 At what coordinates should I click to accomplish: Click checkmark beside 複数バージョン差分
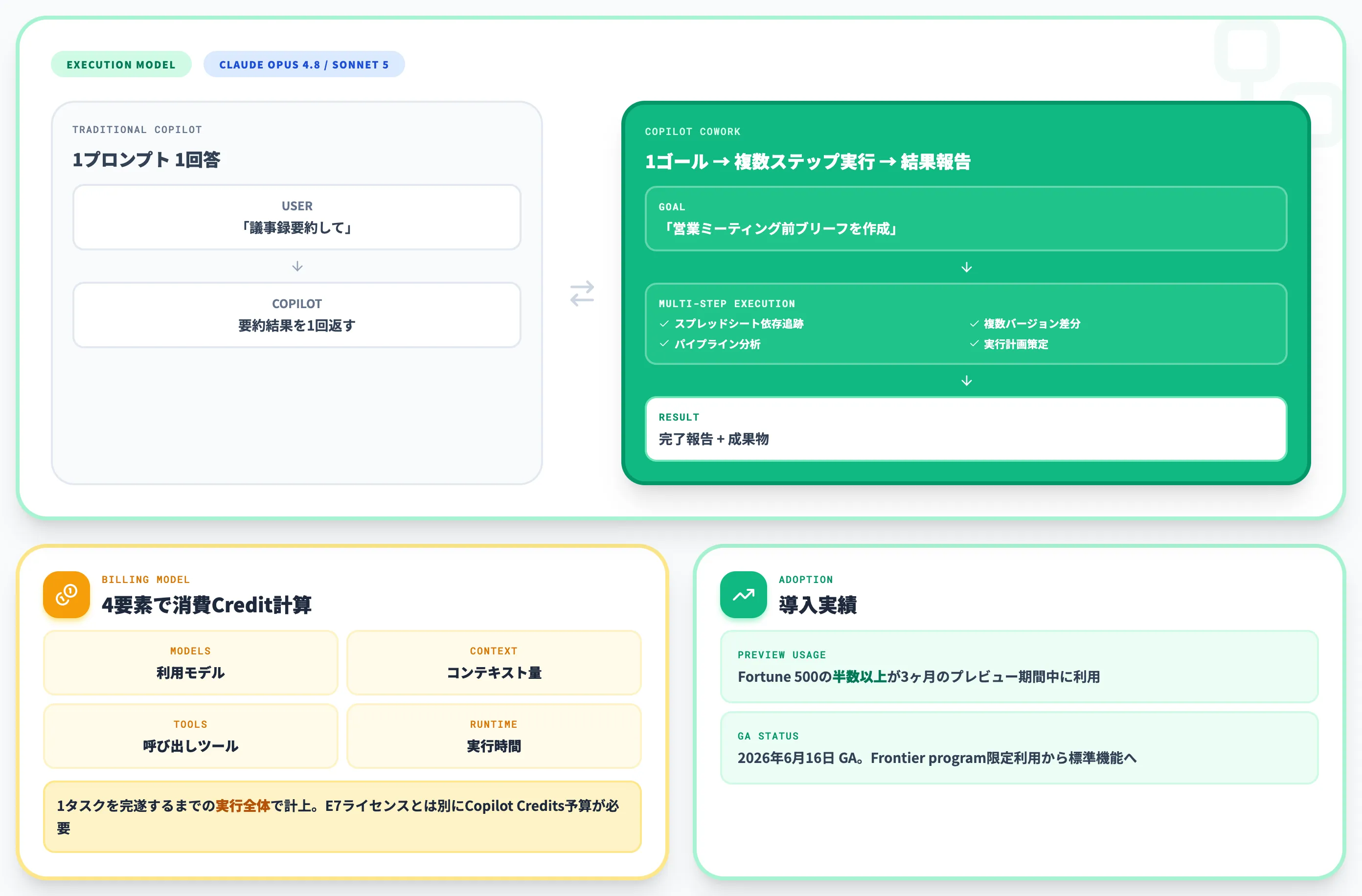pos(974,324)
